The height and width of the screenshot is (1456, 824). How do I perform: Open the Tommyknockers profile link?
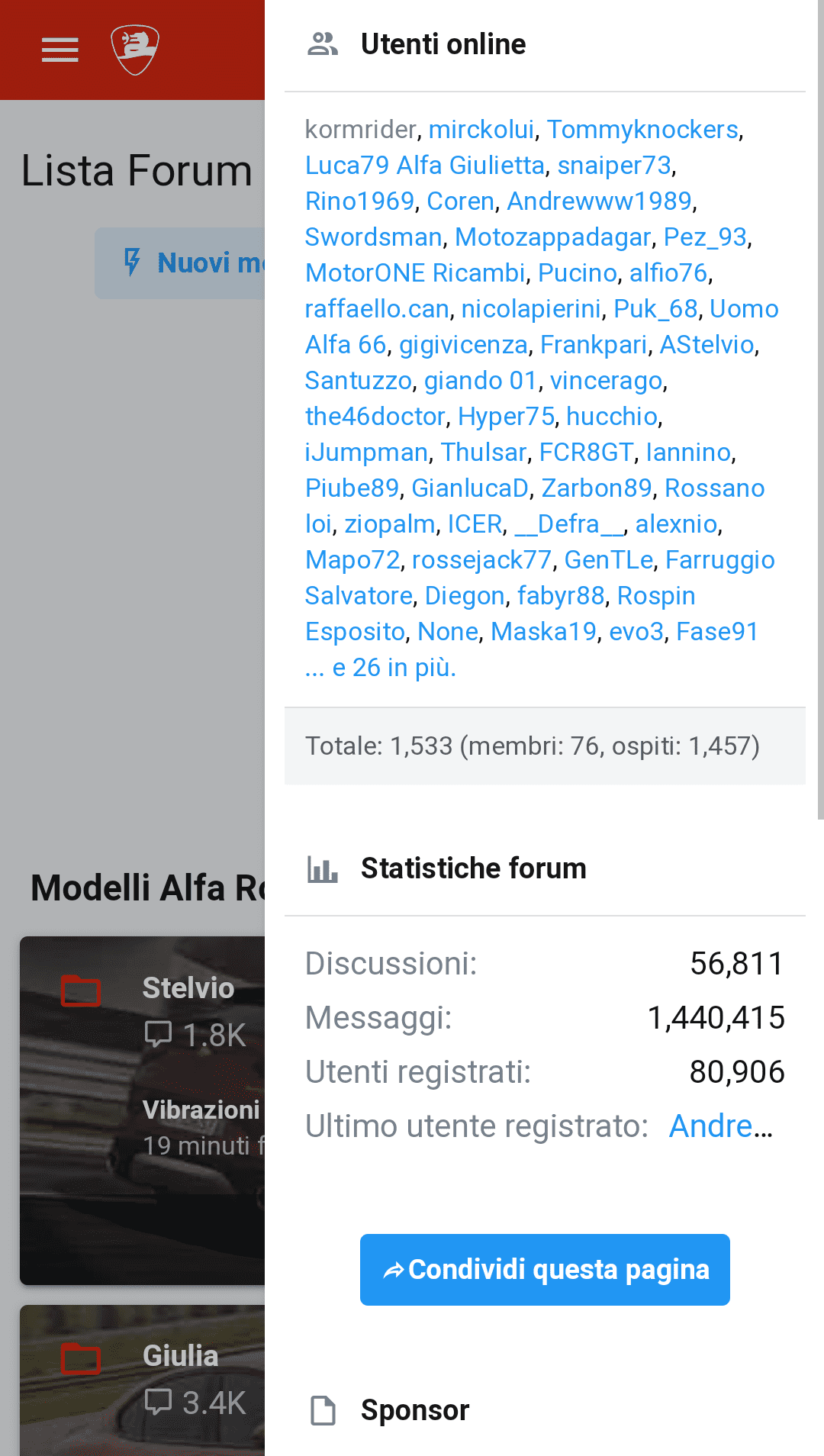(642, 130)
